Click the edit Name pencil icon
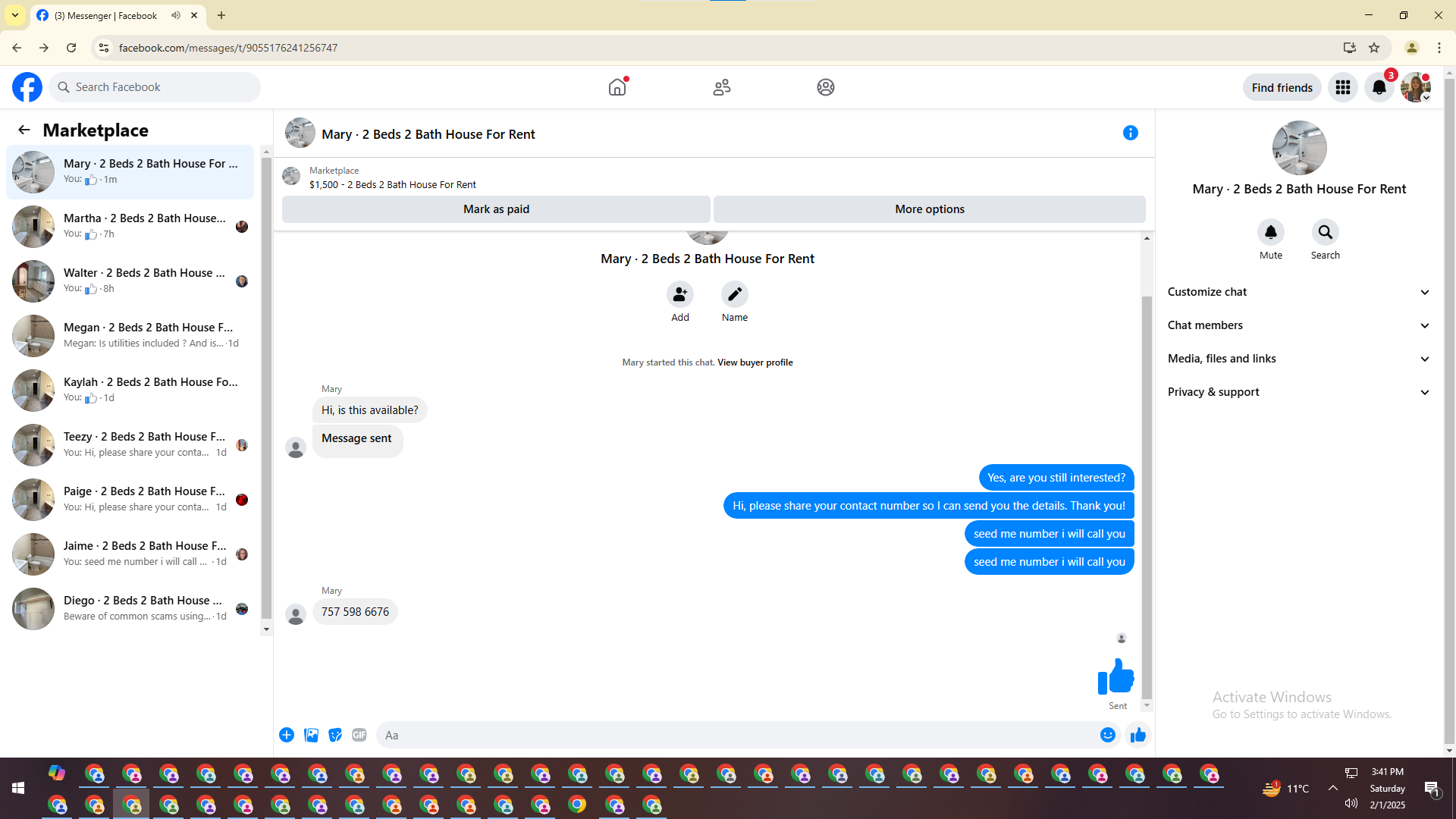The image size is (1456, 819). click(x=734, y=294)
